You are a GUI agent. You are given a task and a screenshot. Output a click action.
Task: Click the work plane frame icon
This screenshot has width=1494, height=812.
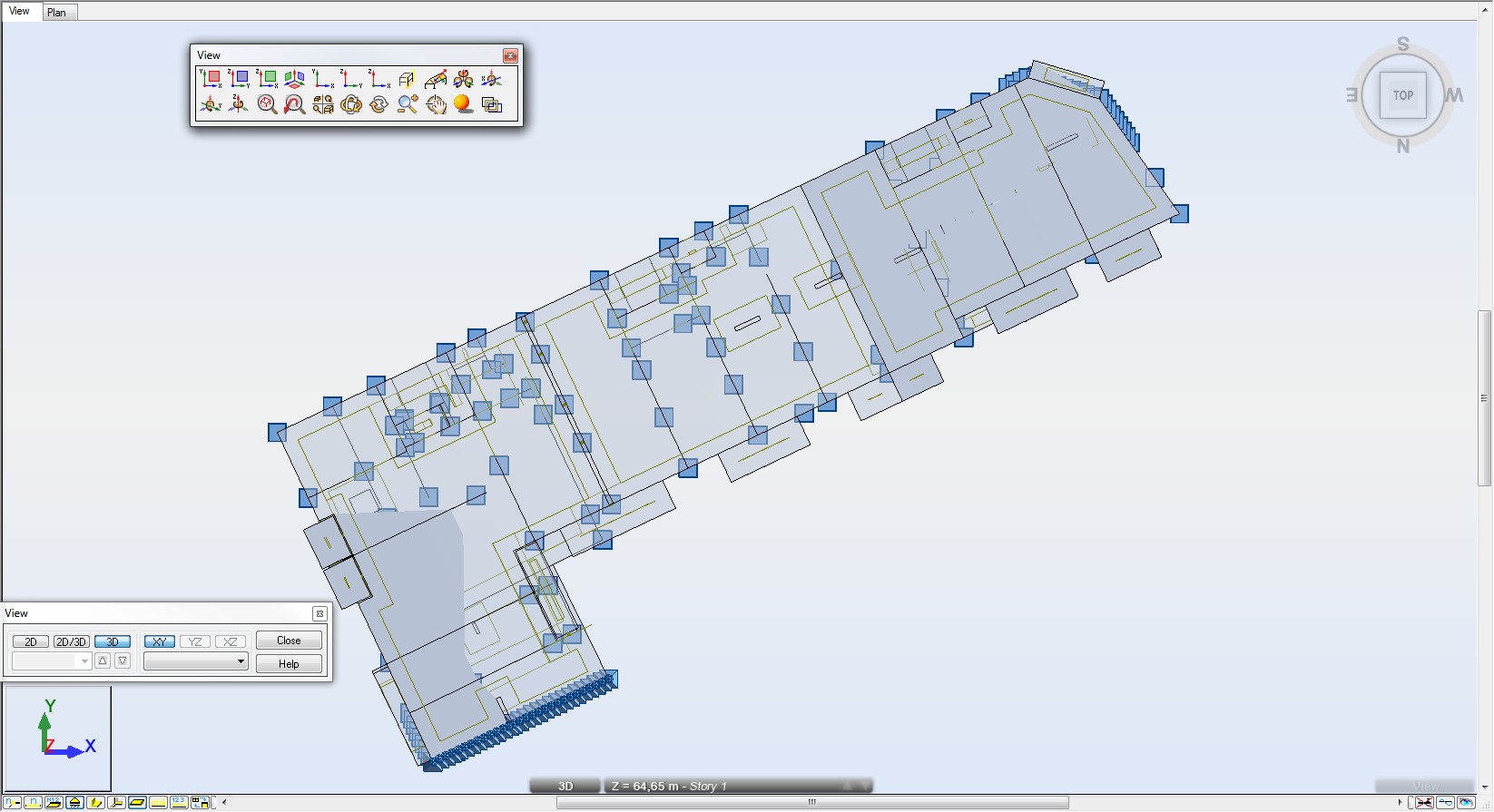pyautogui.click(x=408, y=79)
